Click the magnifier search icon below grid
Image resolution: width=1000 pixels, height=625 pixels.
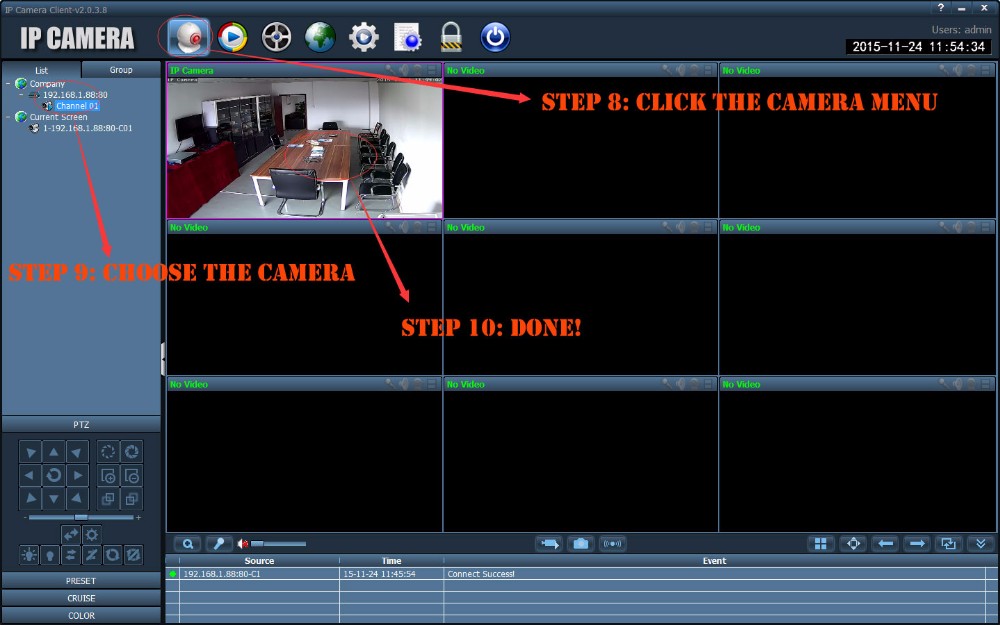coord(187,544)
